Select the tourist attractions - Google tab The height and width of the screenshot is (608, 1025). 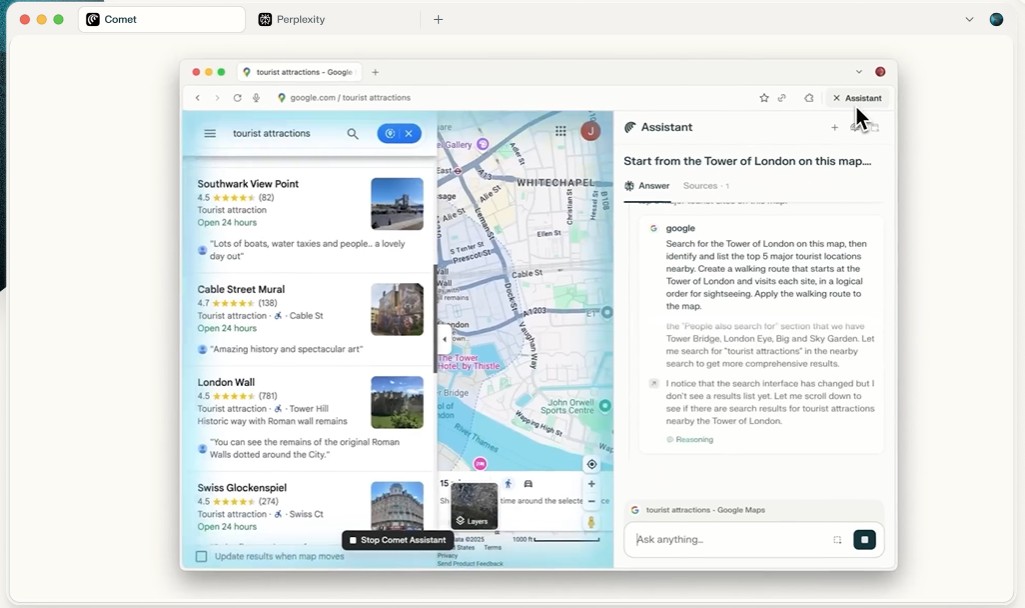coord(299,72)
